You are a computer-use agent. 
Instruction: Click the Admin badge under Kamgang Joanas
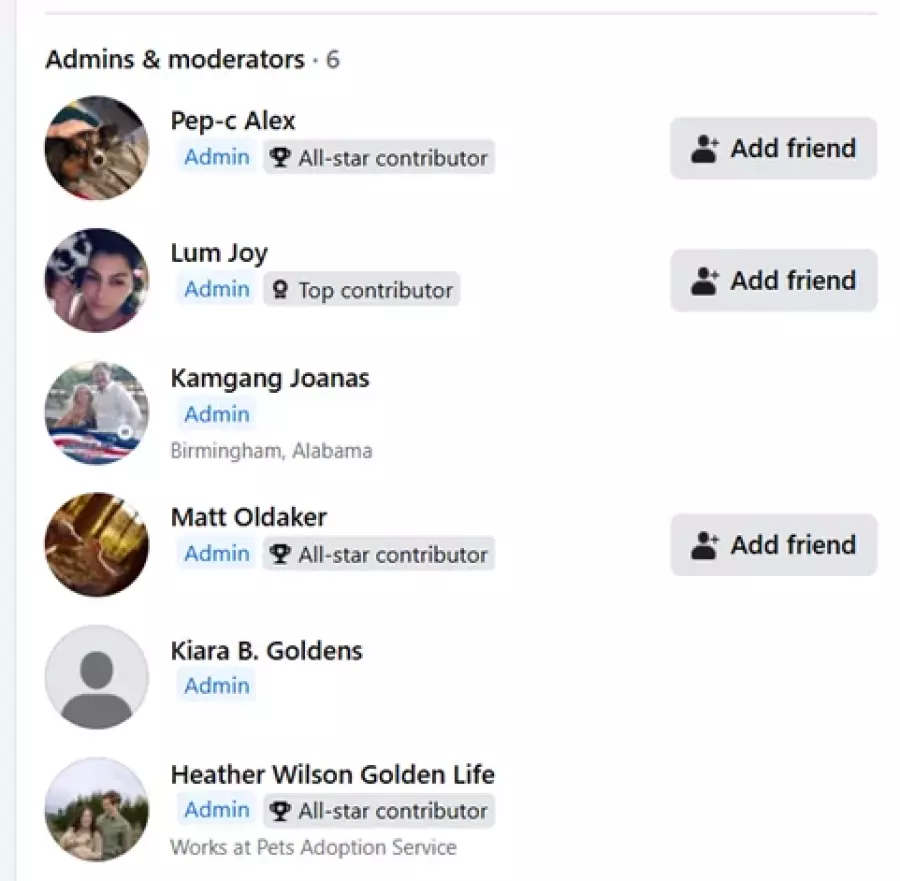216,414
